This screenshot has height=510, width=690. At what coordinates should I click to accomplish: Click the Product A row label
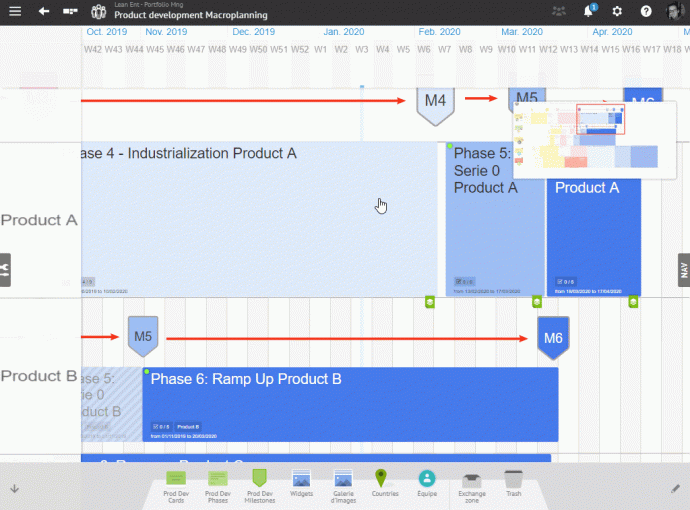coord(39,220)
